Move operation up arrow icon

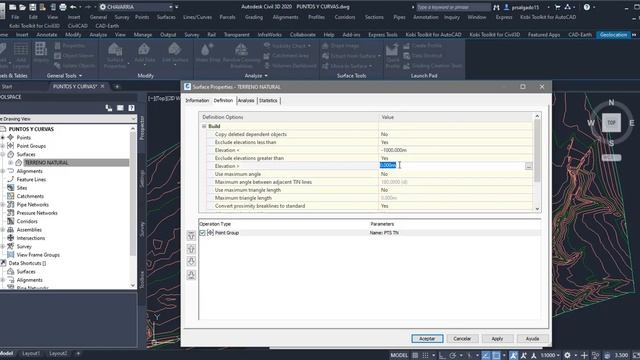191,249
